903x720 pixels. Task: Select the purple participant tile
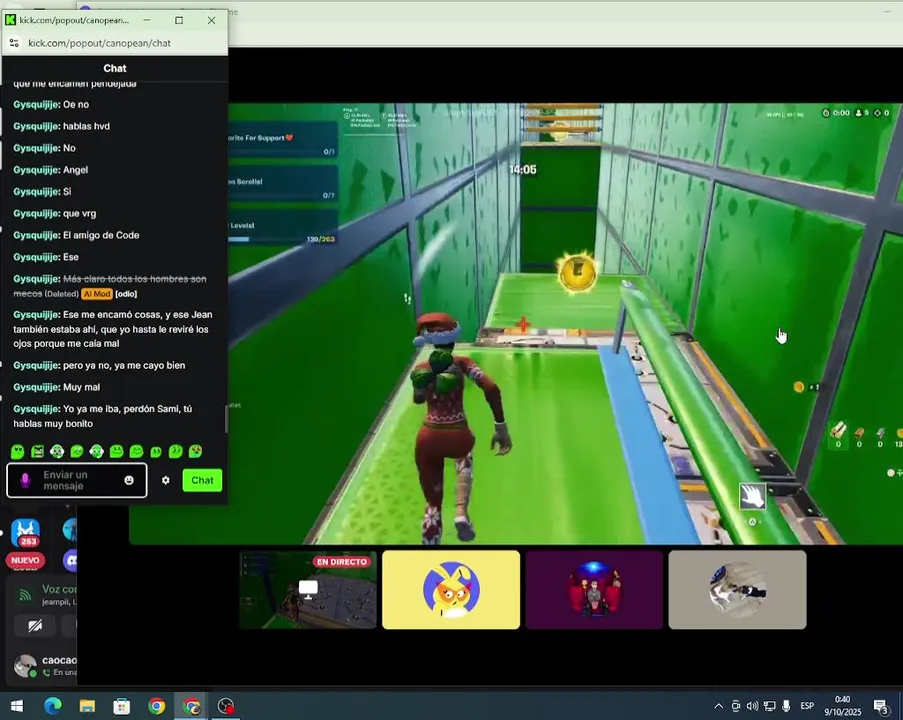point(594,590)
